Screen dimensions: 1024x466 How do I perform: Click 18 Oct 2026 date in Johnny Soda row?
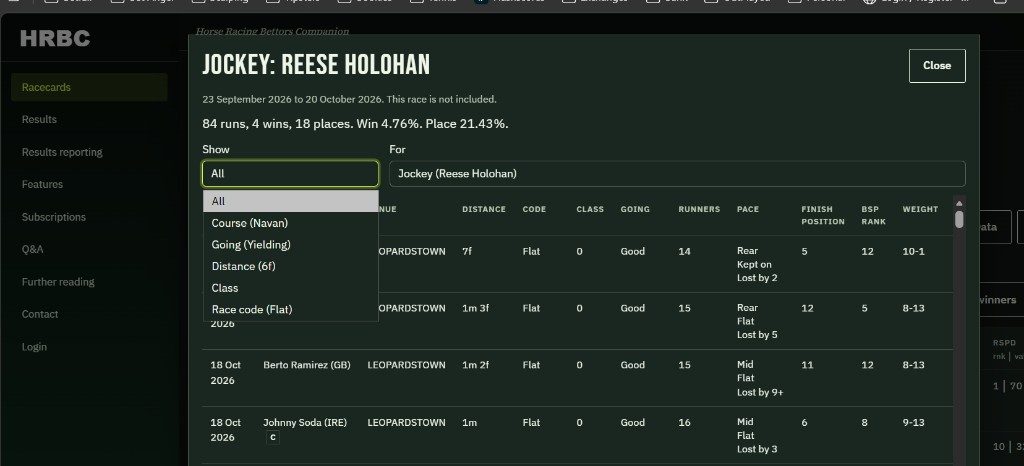pos(225,429)
